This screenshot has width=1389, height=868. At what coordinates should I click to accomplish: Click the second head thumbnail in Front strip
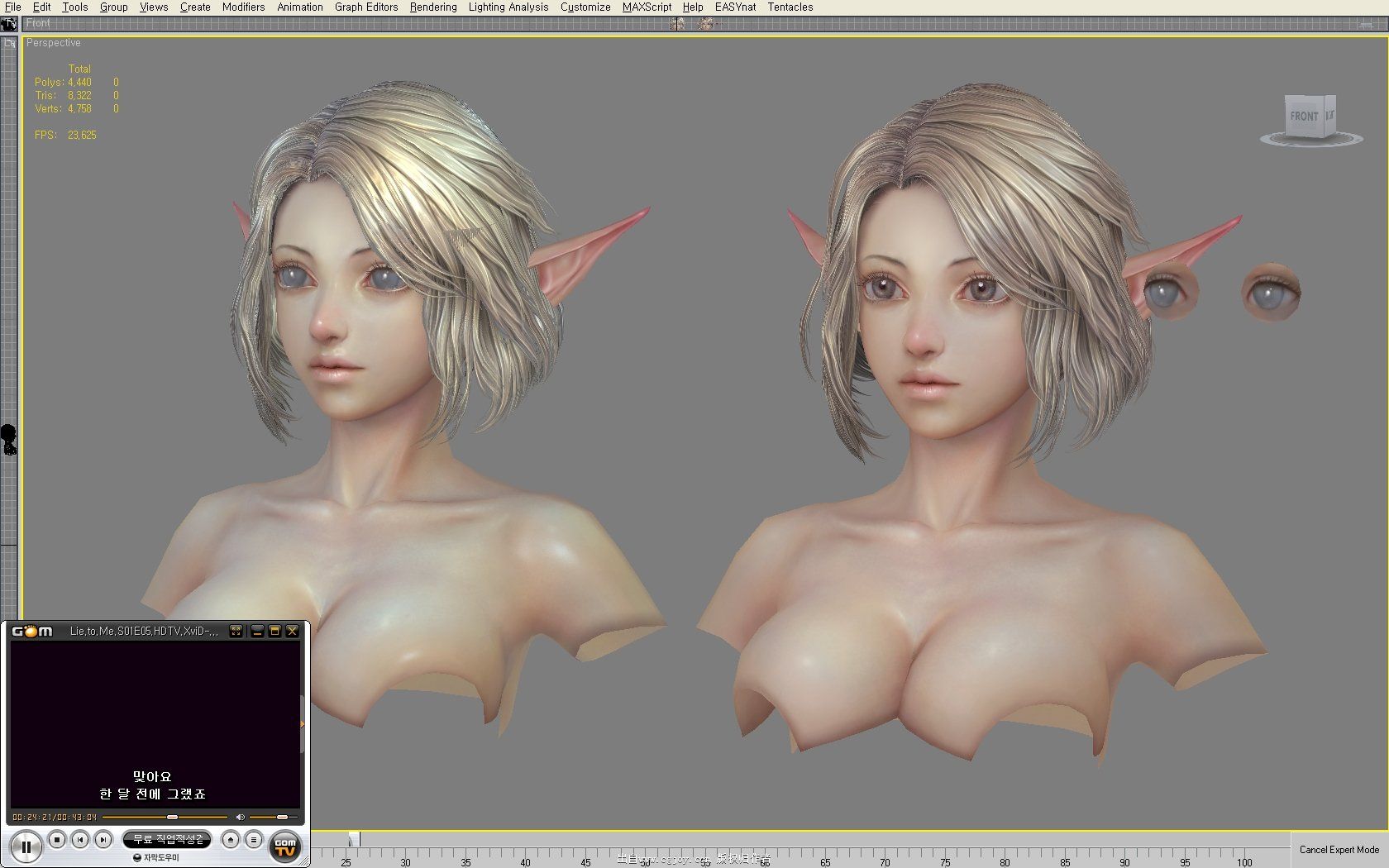point(705,24)
